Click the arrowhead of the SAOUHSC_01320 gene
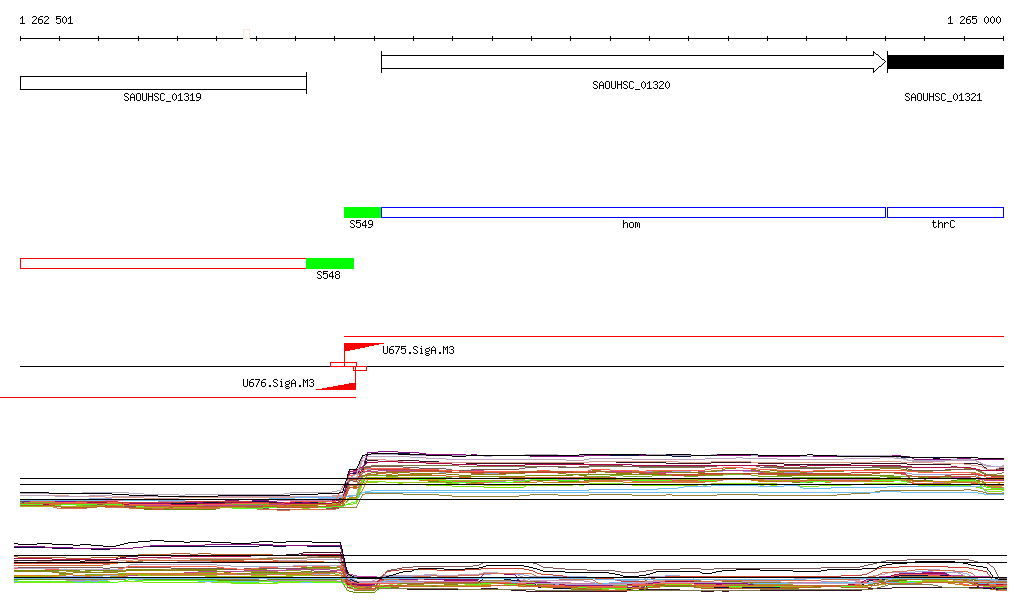This screenshot has width=1024, height=611. click(x=879, y=62)
